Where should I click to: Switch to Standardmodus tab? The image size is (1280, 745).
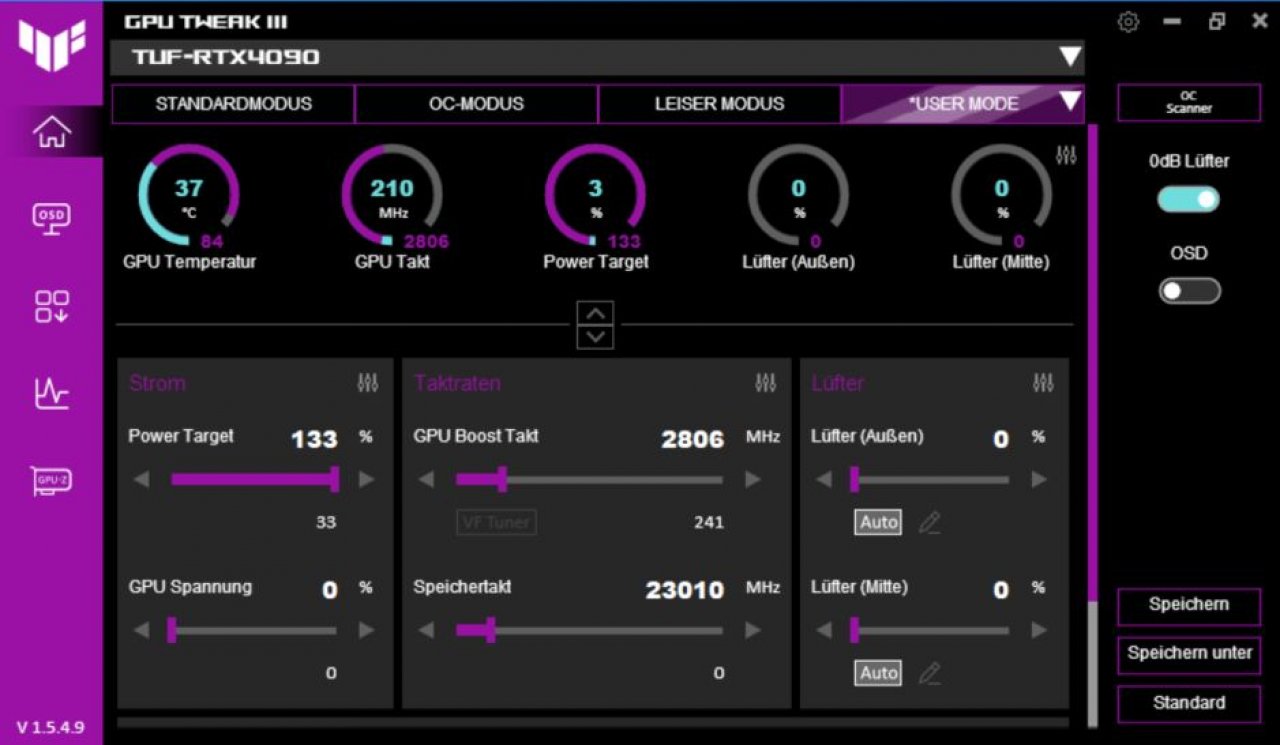[233, 104]
